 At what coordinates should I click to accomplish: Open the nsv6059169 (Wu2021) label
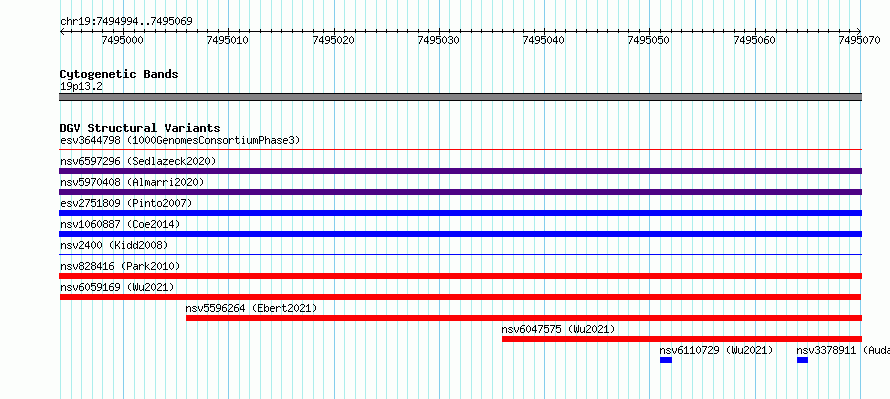click(117, 287)
